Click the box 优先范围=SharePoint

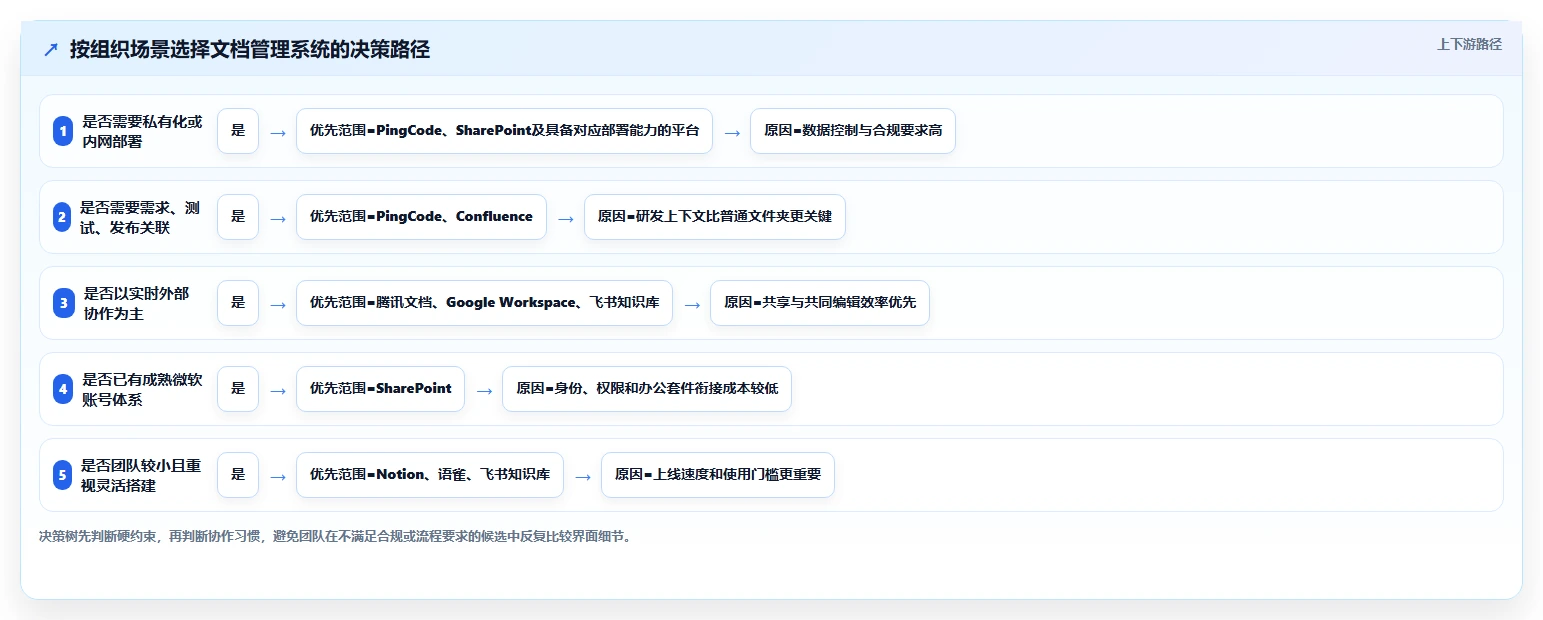pyautogui.click(x=380, y=389)
